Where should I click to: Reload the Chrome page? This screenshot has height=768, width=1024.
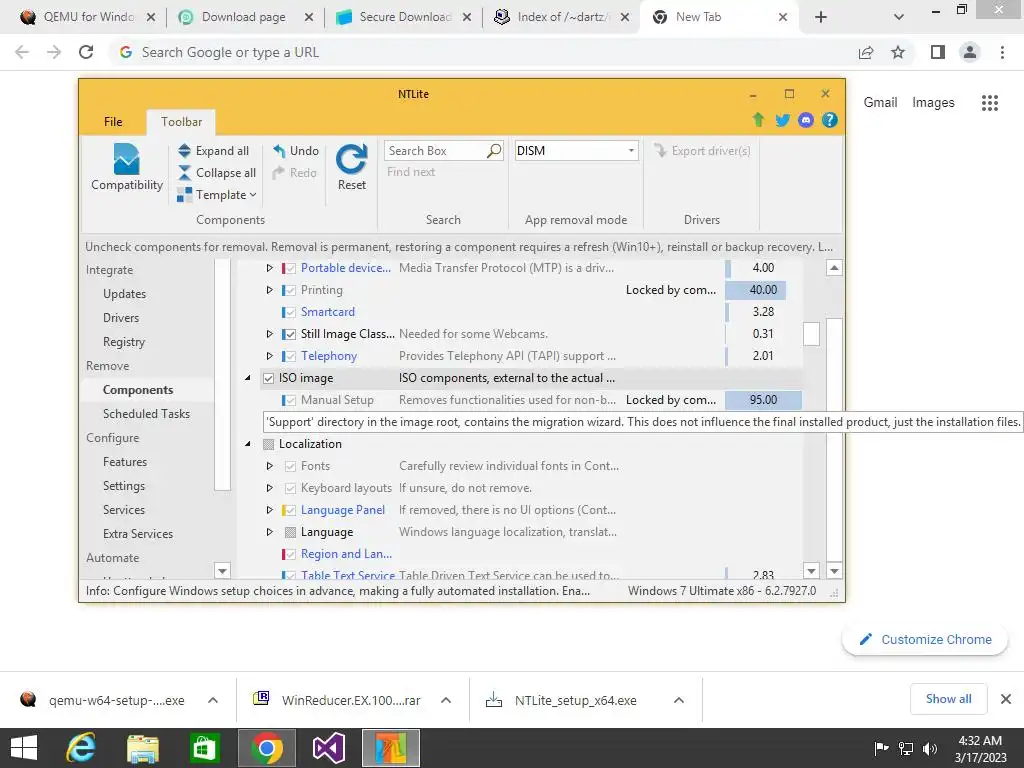coord(86,52)
